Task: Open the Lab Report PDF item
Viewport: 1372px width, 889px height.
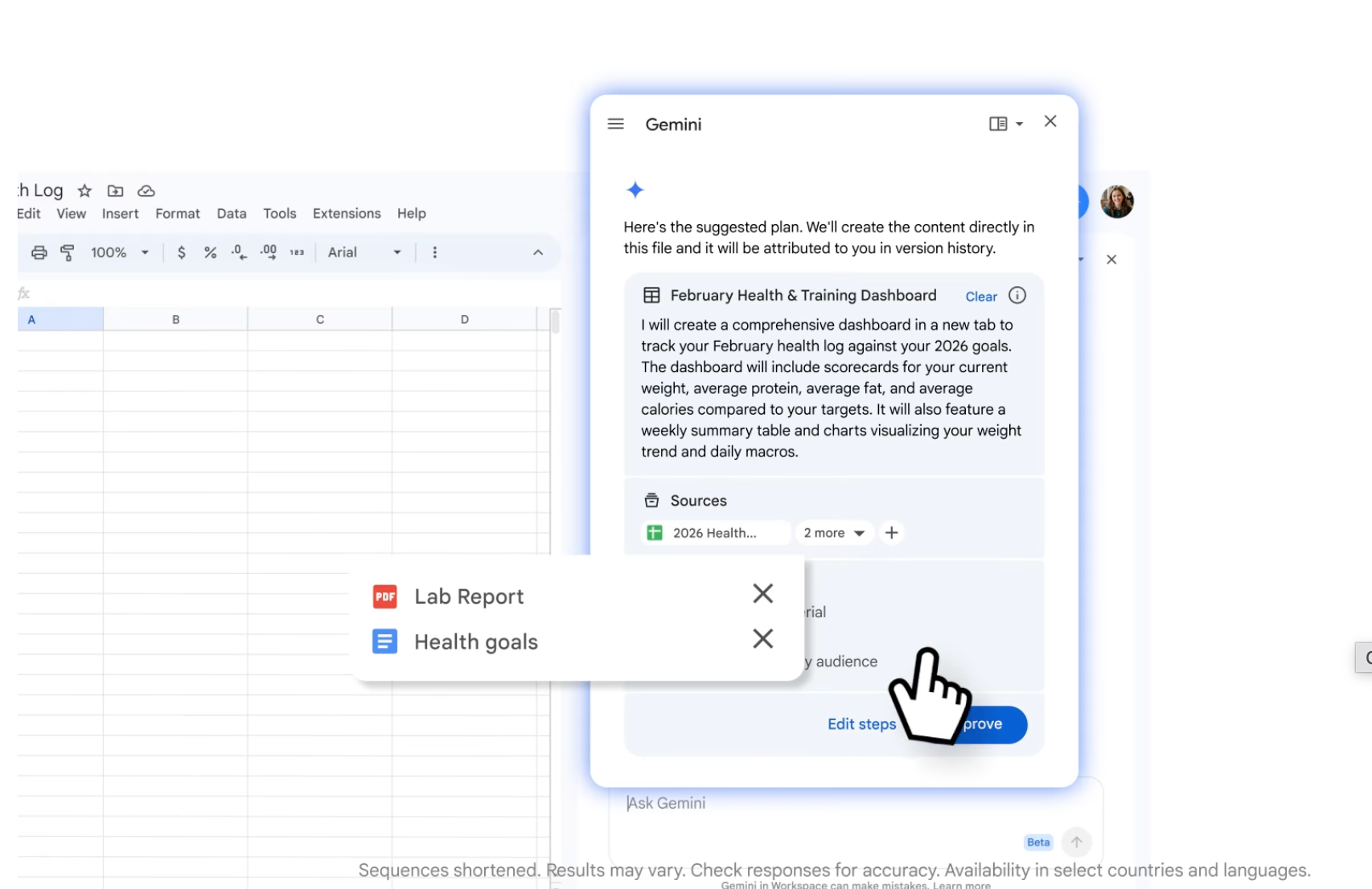Action: [x=469, y=596]
